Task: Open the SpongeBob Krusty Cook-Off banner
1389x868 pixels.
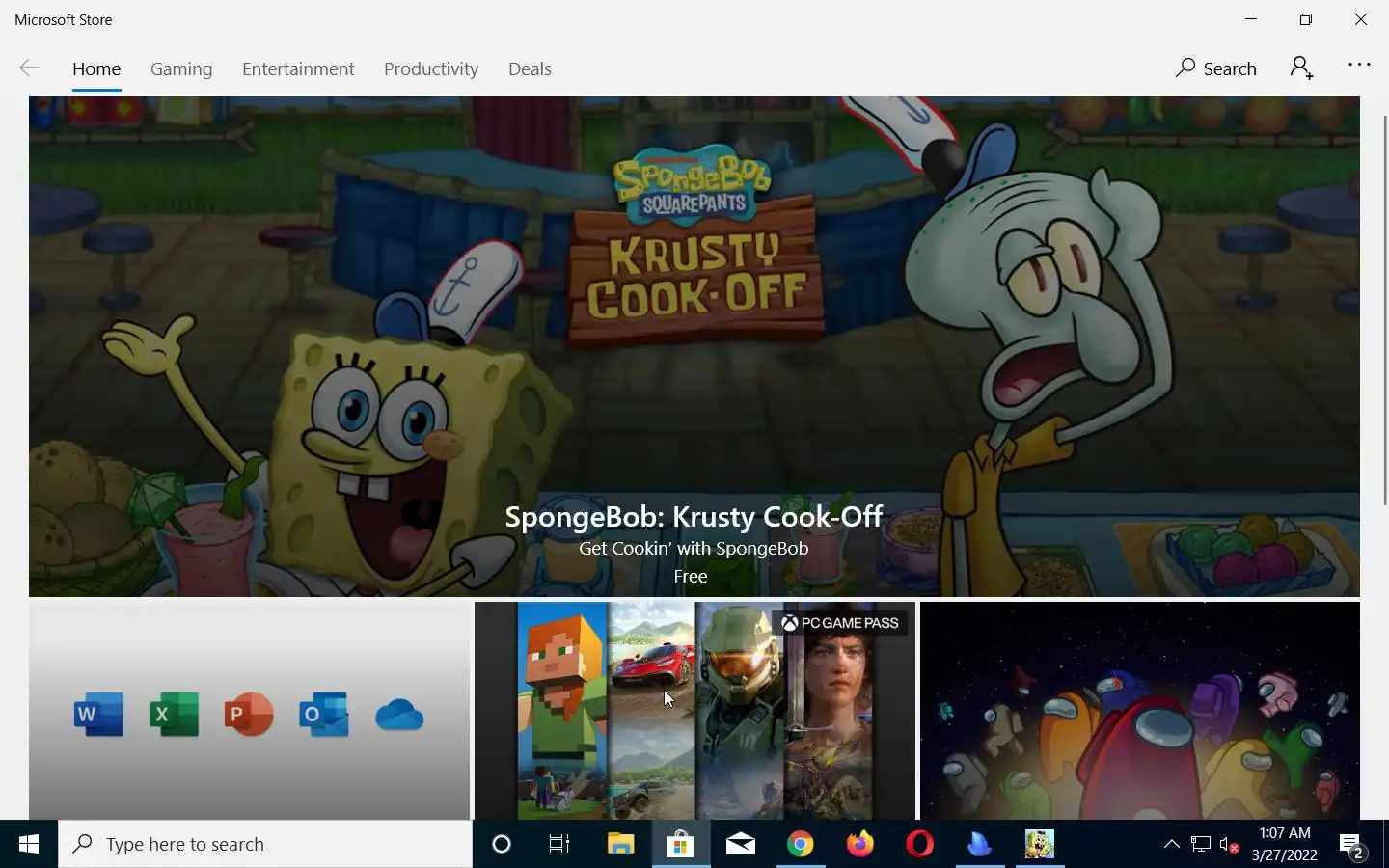Action: pyautogui.click(x=694, y=346)
